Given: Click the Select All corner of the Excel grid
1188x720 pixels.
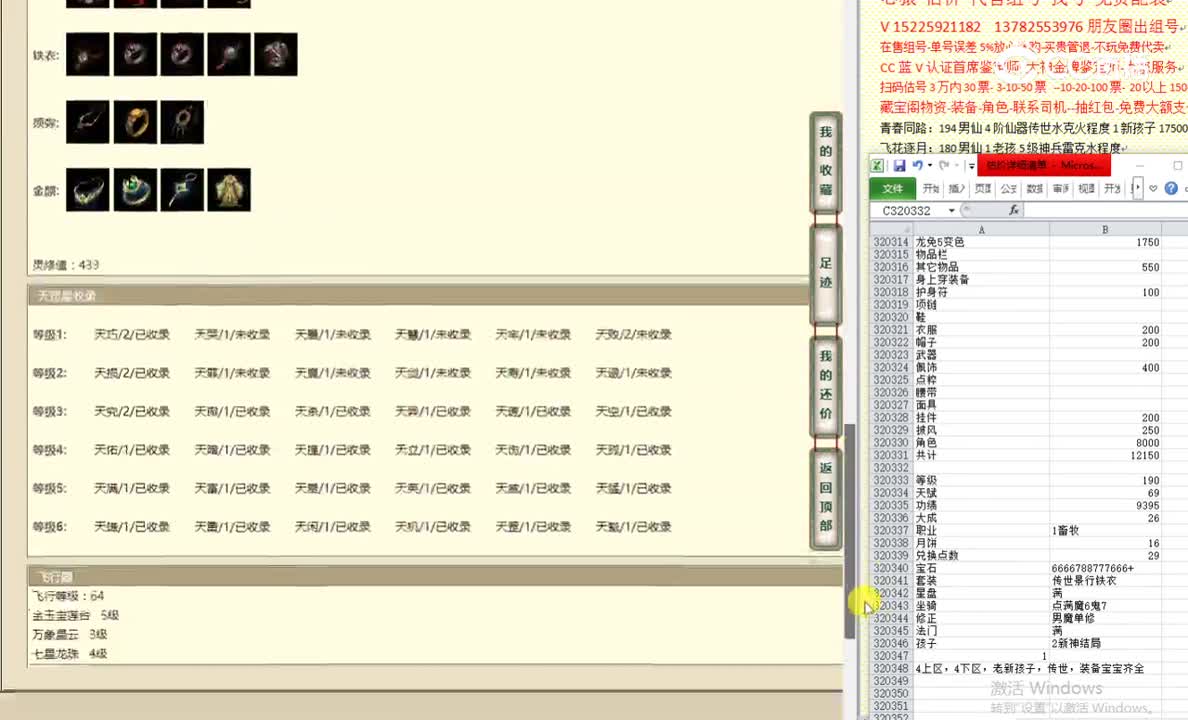Looking at the screenshot, I should (x=892, y=229).
